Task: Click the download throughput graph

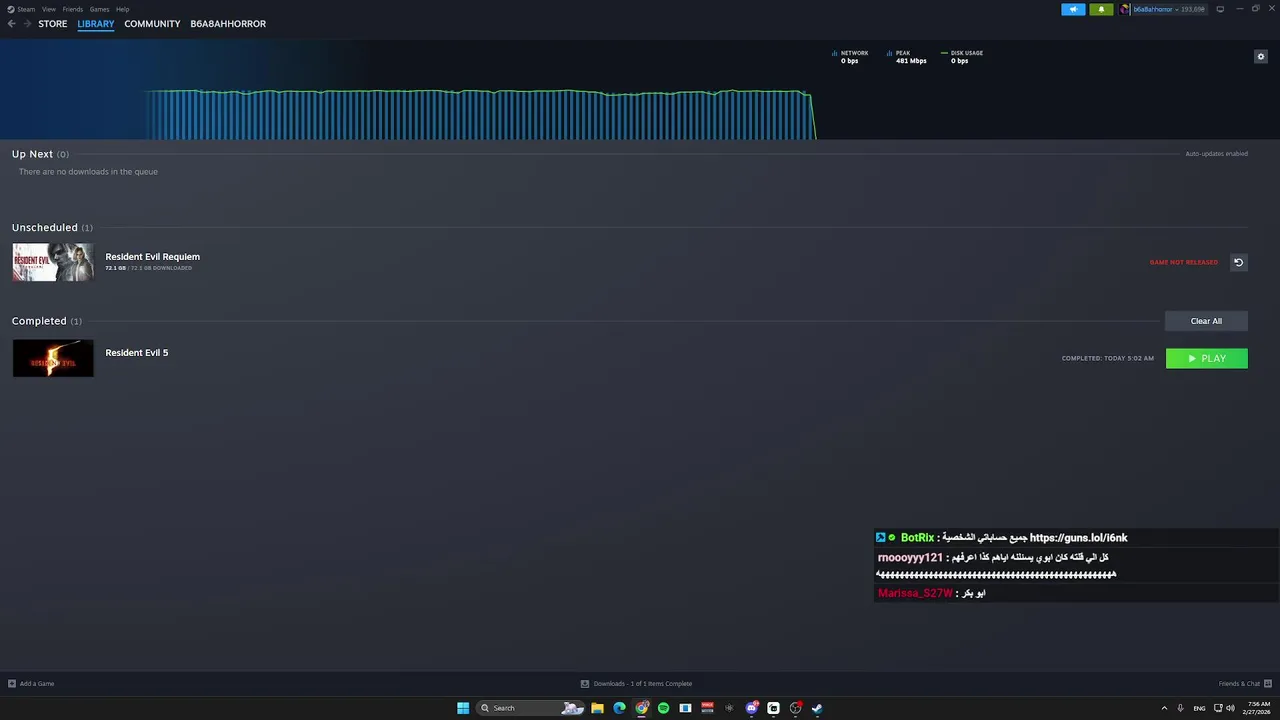Action: (x=480, y=114)
